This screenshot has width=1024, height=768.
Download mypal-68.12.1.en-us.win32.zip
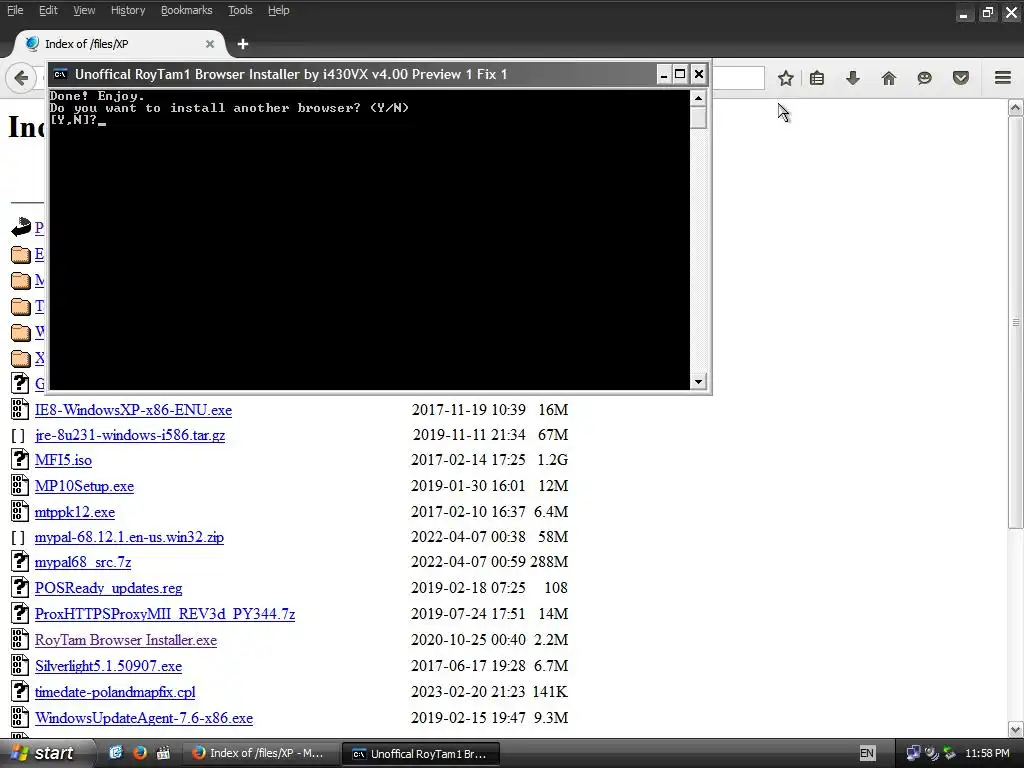coord(129,537)
